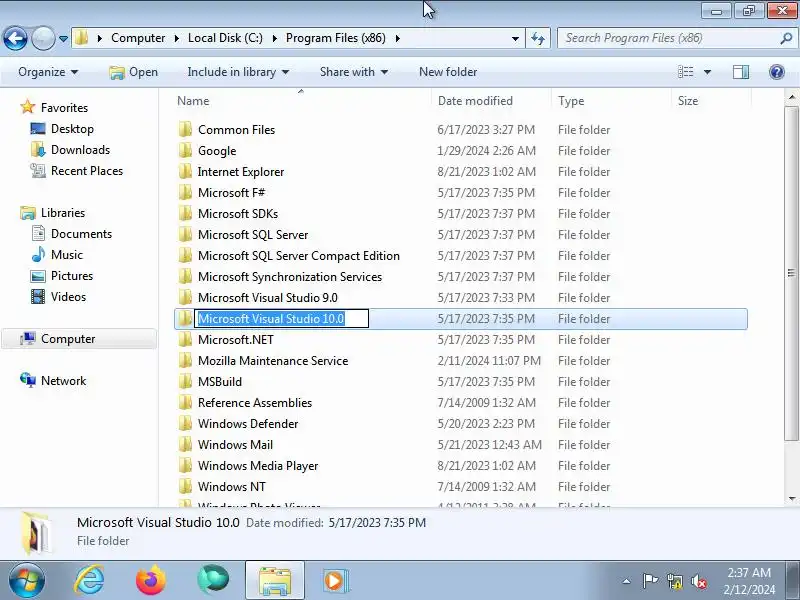Select Microsoft Visual Studio 9.0 folder
This screenshot has height=600, width=800.
[x=268, y=297]
